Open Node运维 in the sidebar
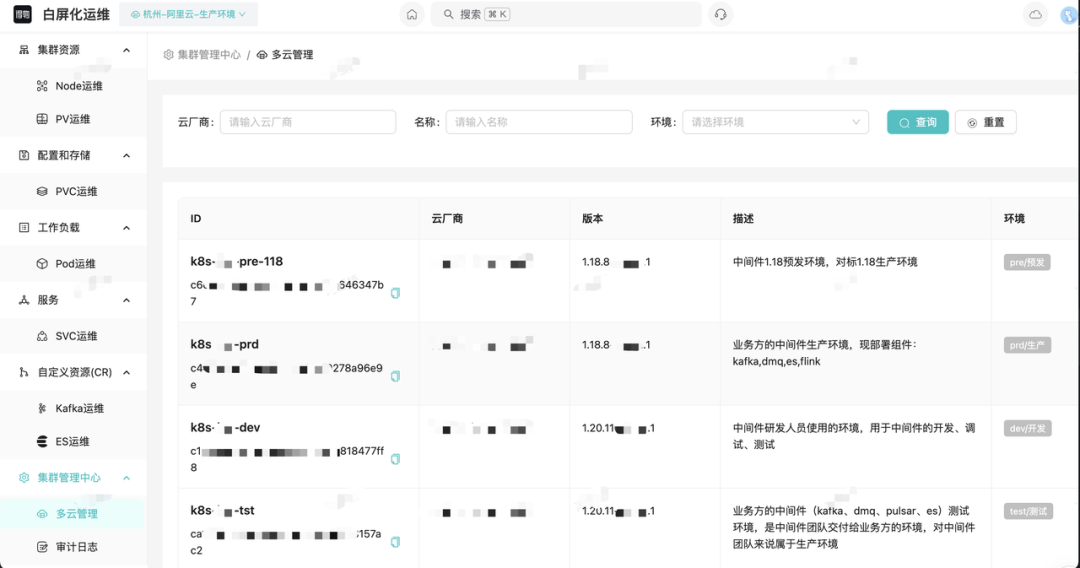The height and width of the screenshot is (568, 1080). 78,86
